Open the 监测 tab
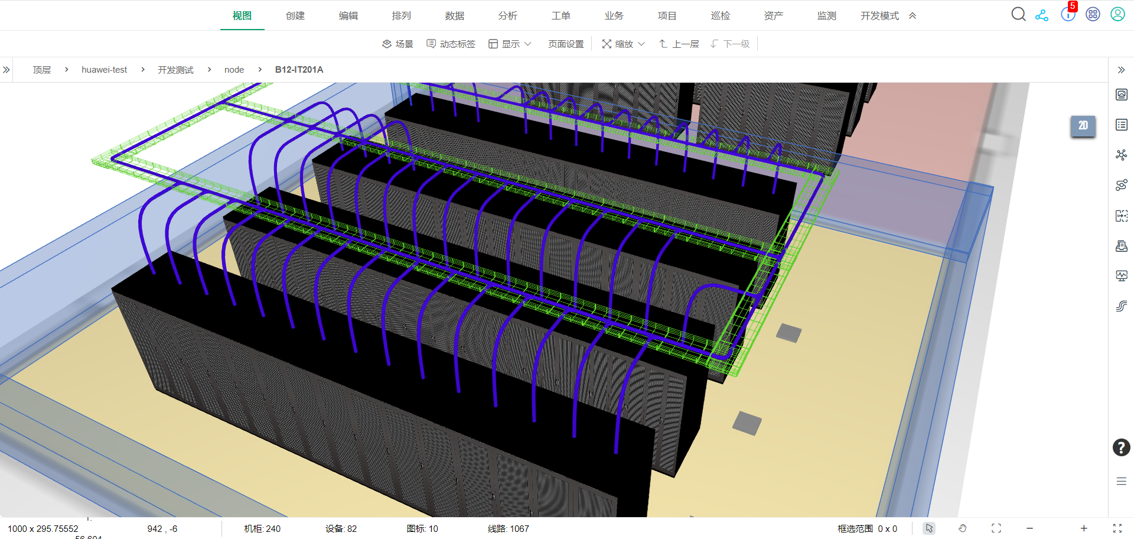 (827, 16)
